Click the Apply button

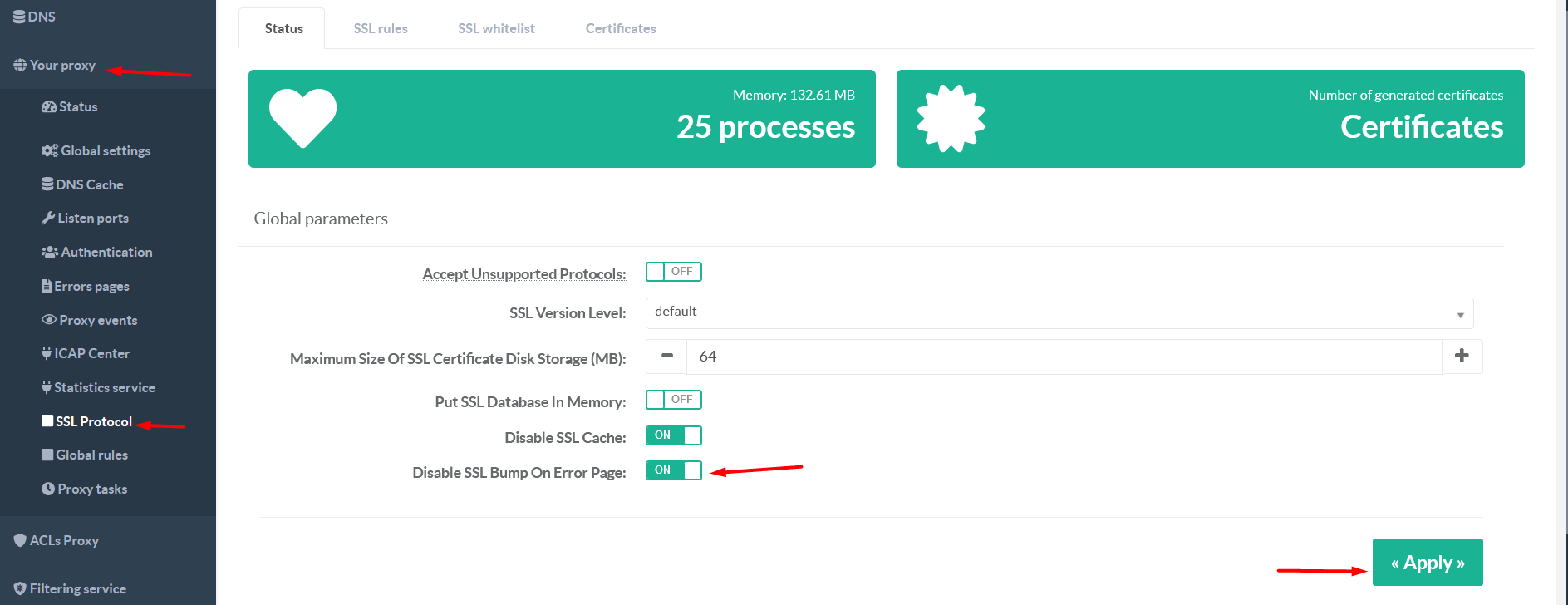(1427, 563)
